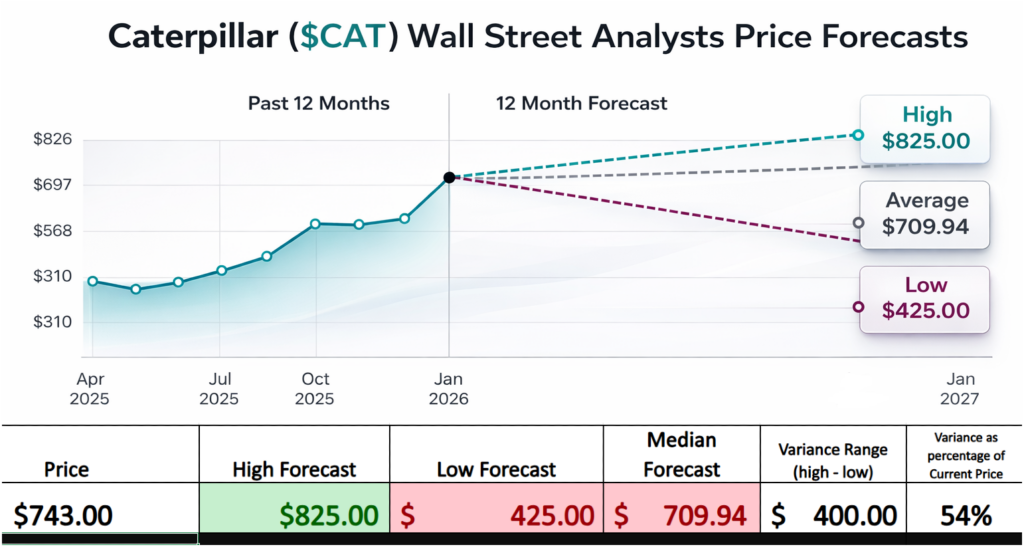1024x547 pixels.
Task: Click the black Jan 2026 current price dot
Action: (449, 177)
